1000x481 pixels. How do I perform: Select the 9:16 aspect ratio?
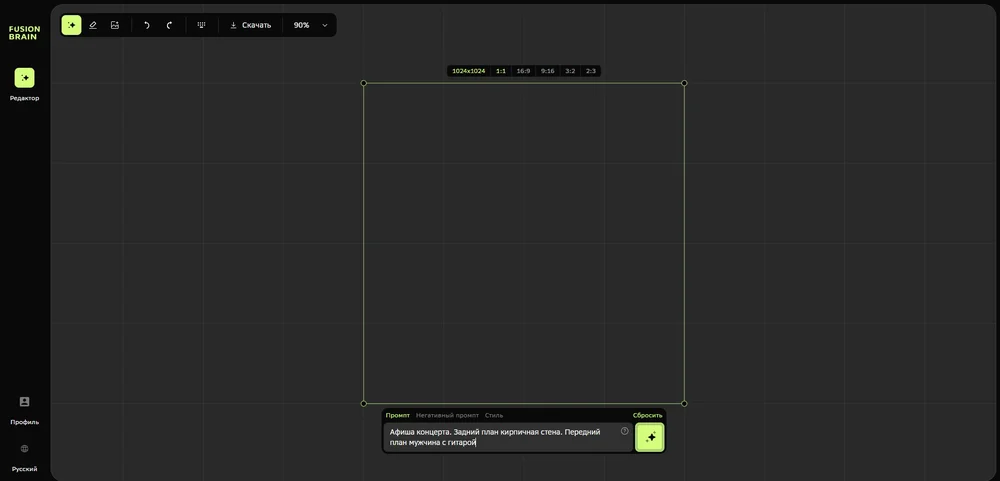[x=547, y=71]
